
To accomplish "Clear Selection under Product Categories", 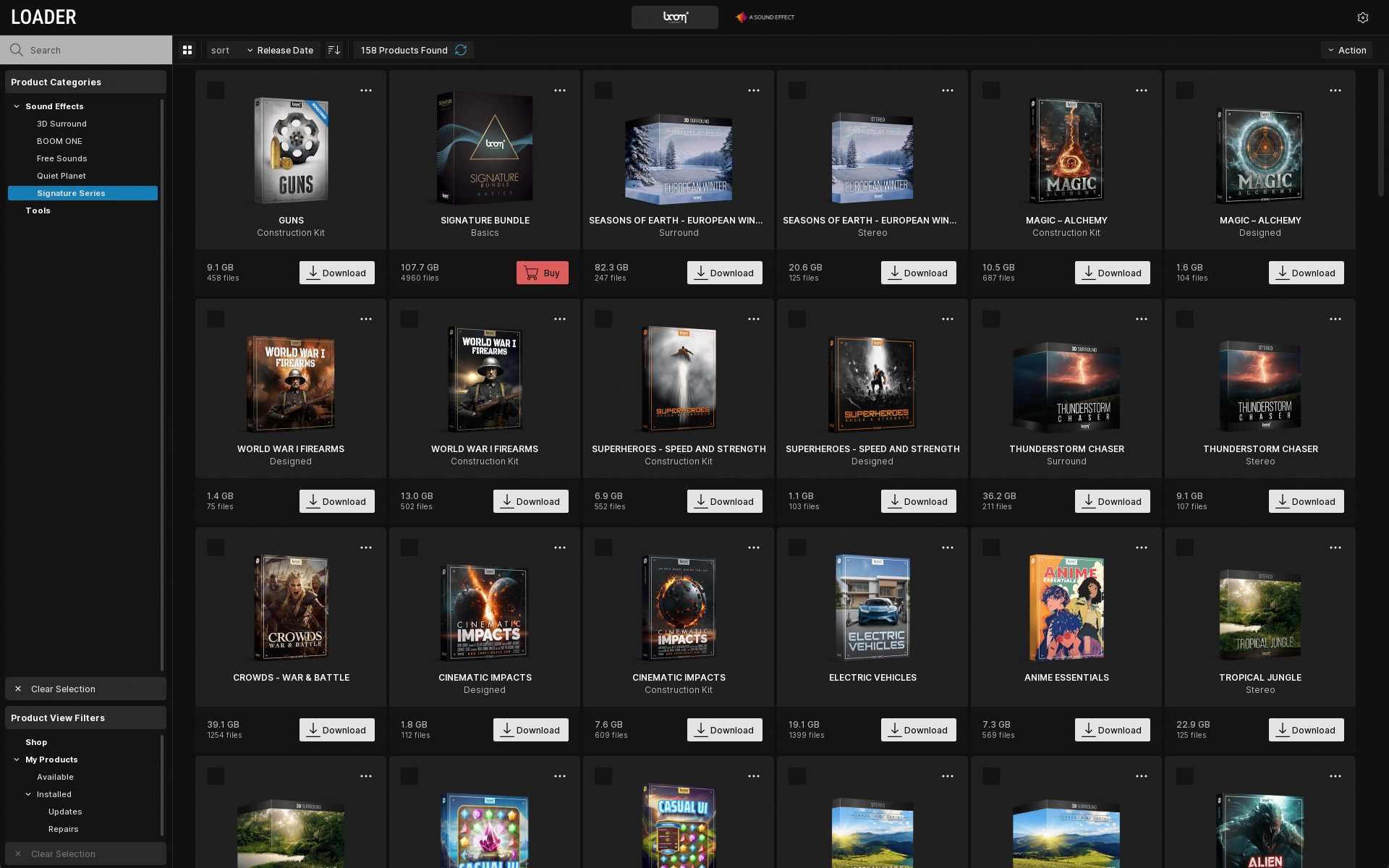I will click(63, 689).
